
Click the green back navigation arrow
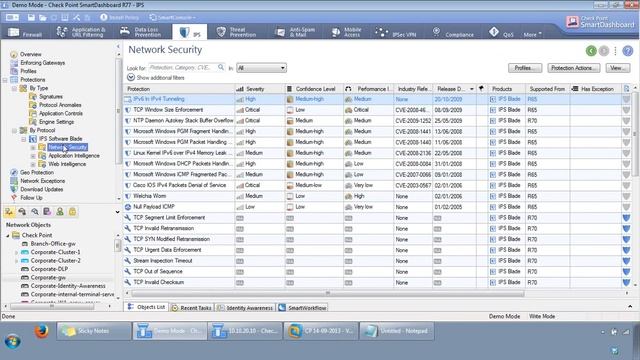591,51
